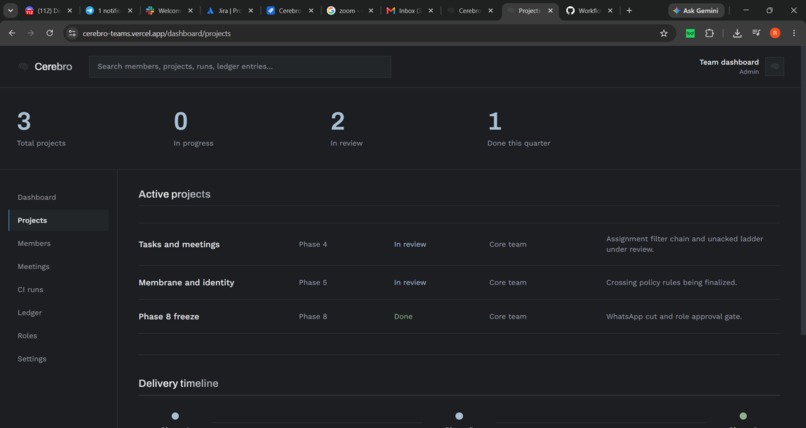
Task: Open the Phase 8 freeze project
Action: click(x=169, y=317)
